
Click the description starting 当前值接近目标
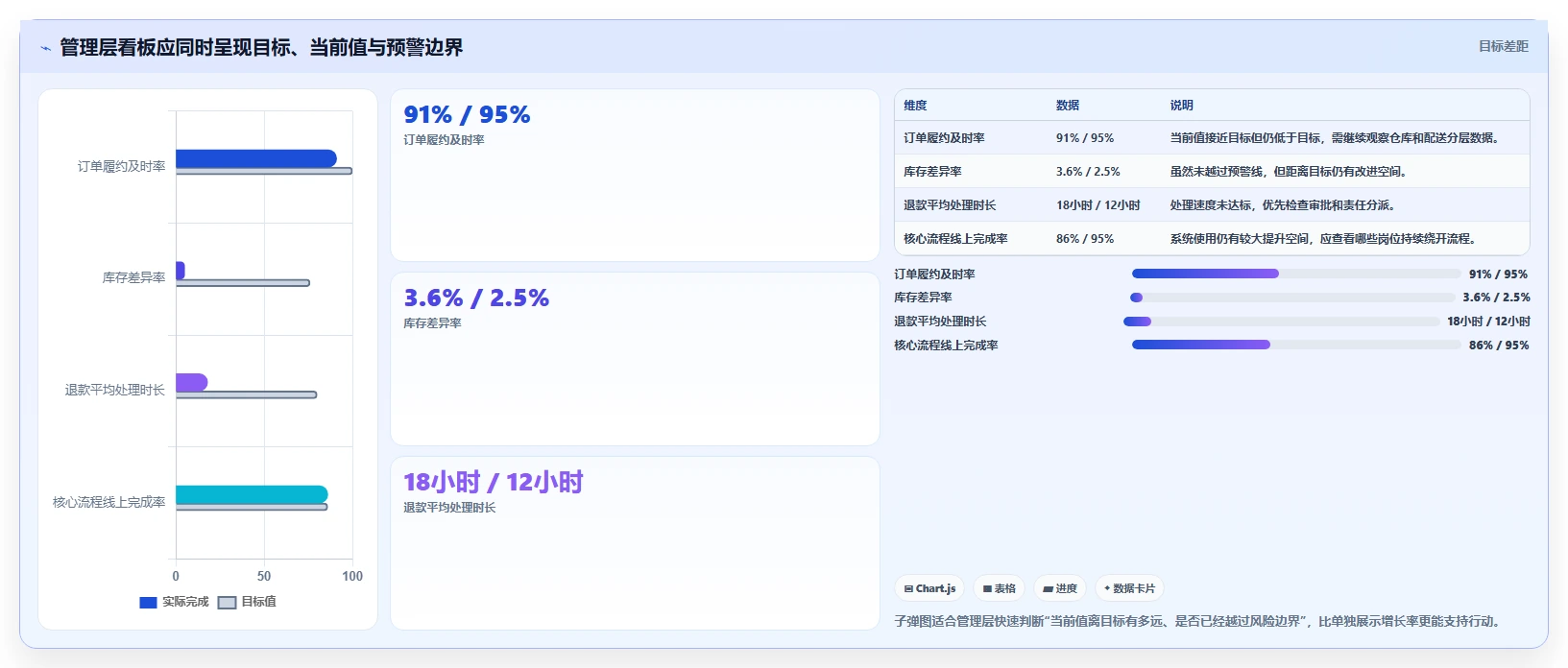[1337, 138]
